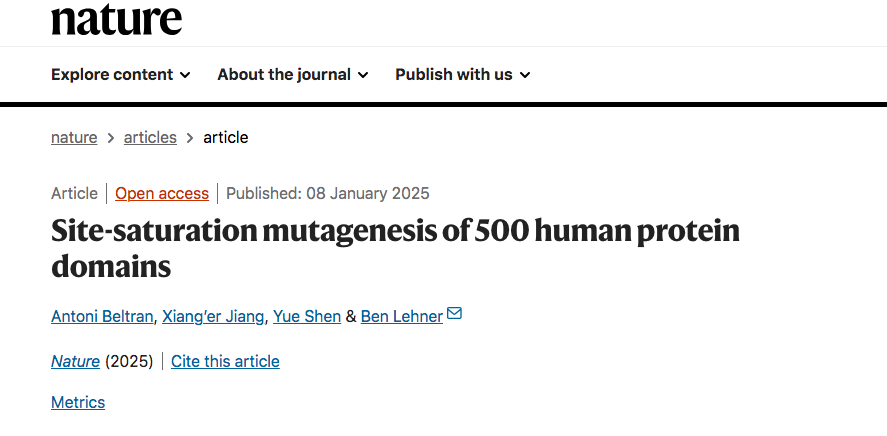Click breadcrumb separator arrow after nature

tap(111, 138)
